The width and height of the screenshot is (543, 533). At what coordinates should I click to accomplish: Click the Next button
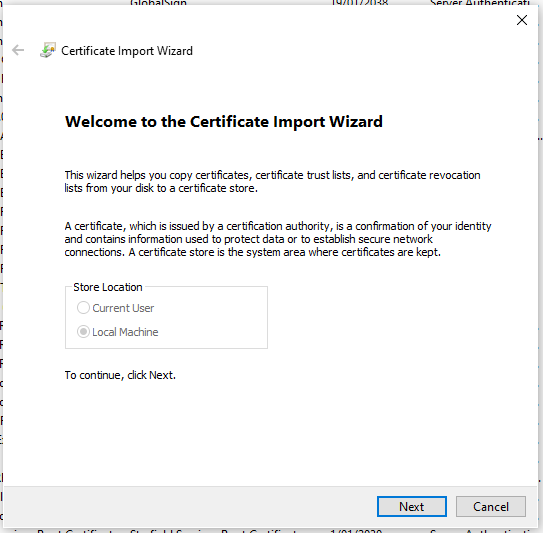click(411, 506)
